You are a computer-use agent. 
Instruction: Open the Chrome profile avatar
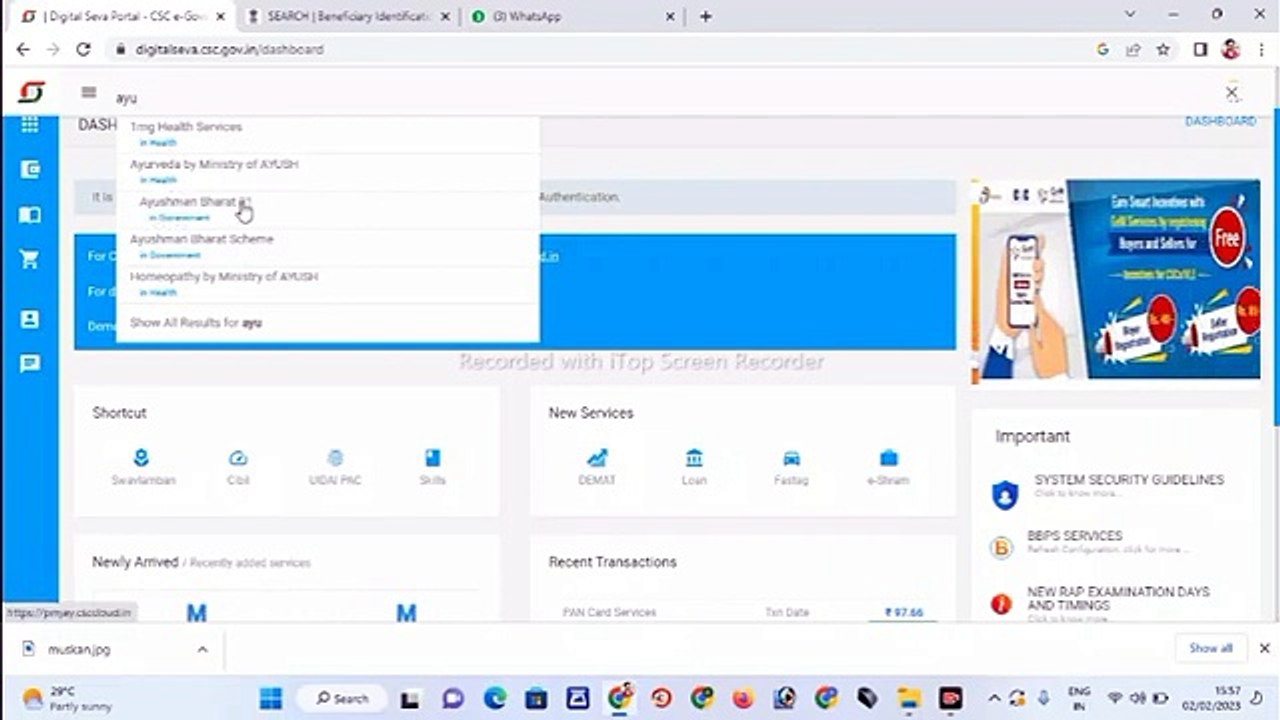(x=1231, y=49)
